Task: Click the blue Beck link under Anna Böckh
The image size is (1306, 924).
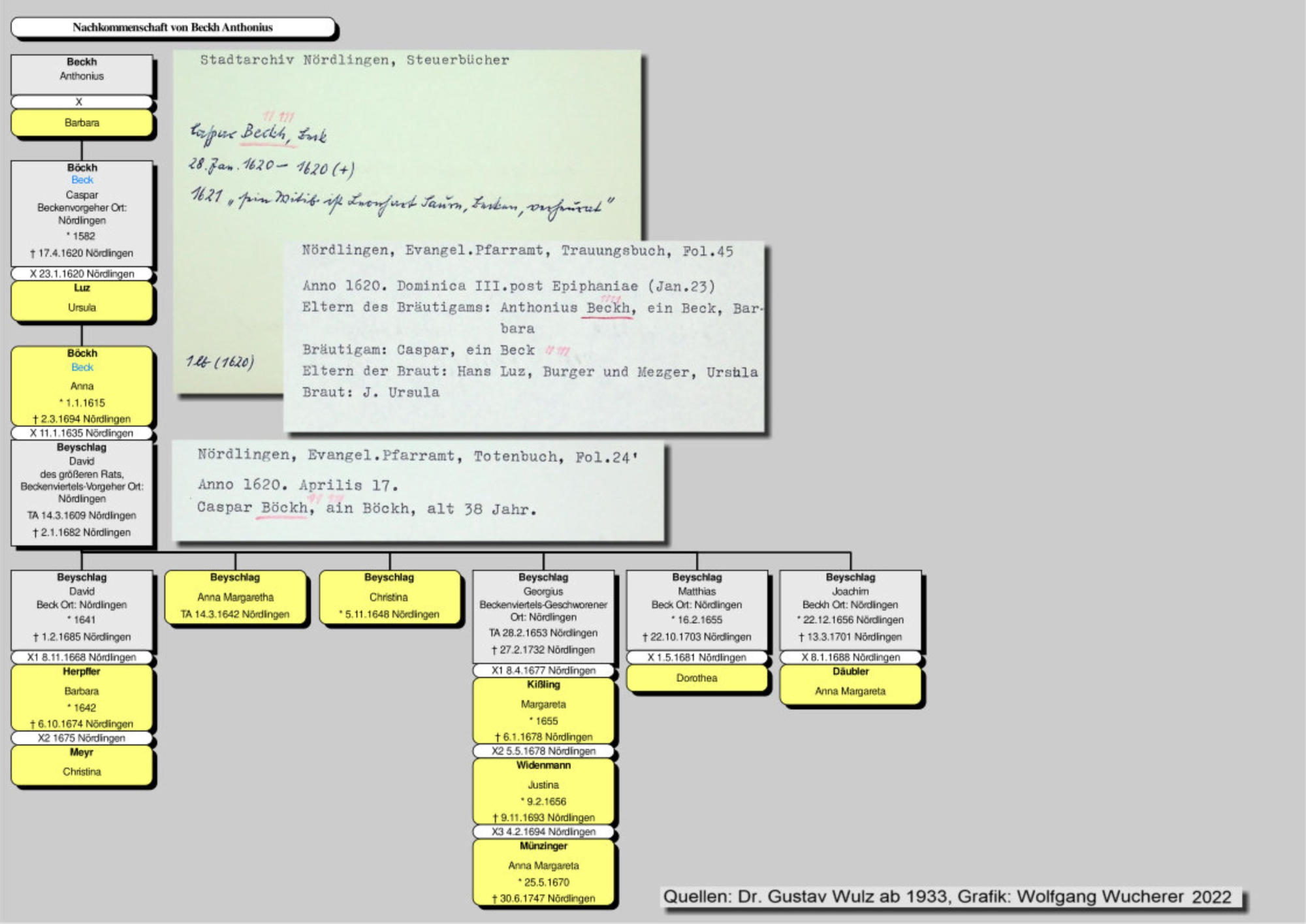Action: [82, 368]
